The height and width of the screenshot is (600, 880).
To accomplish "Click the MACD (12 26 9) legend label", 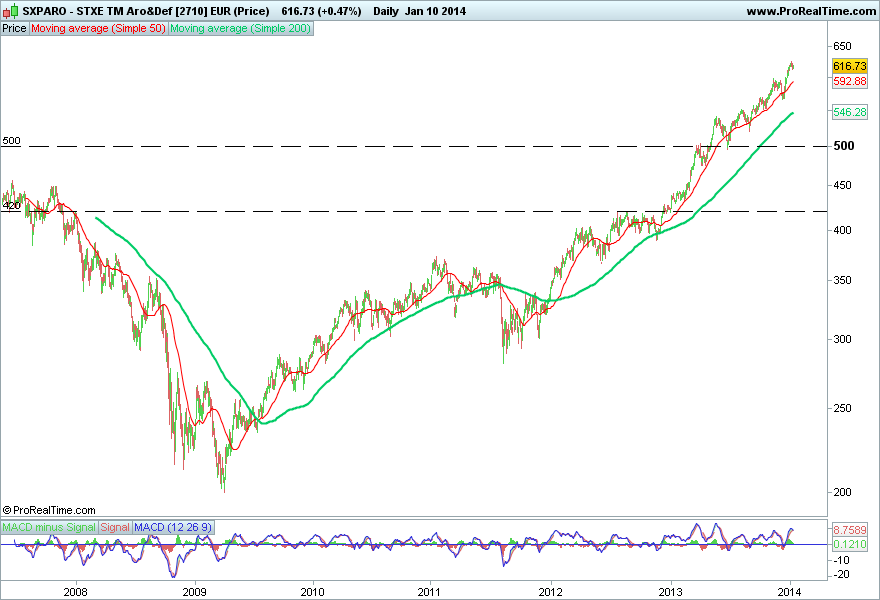I will coord(173,528).
